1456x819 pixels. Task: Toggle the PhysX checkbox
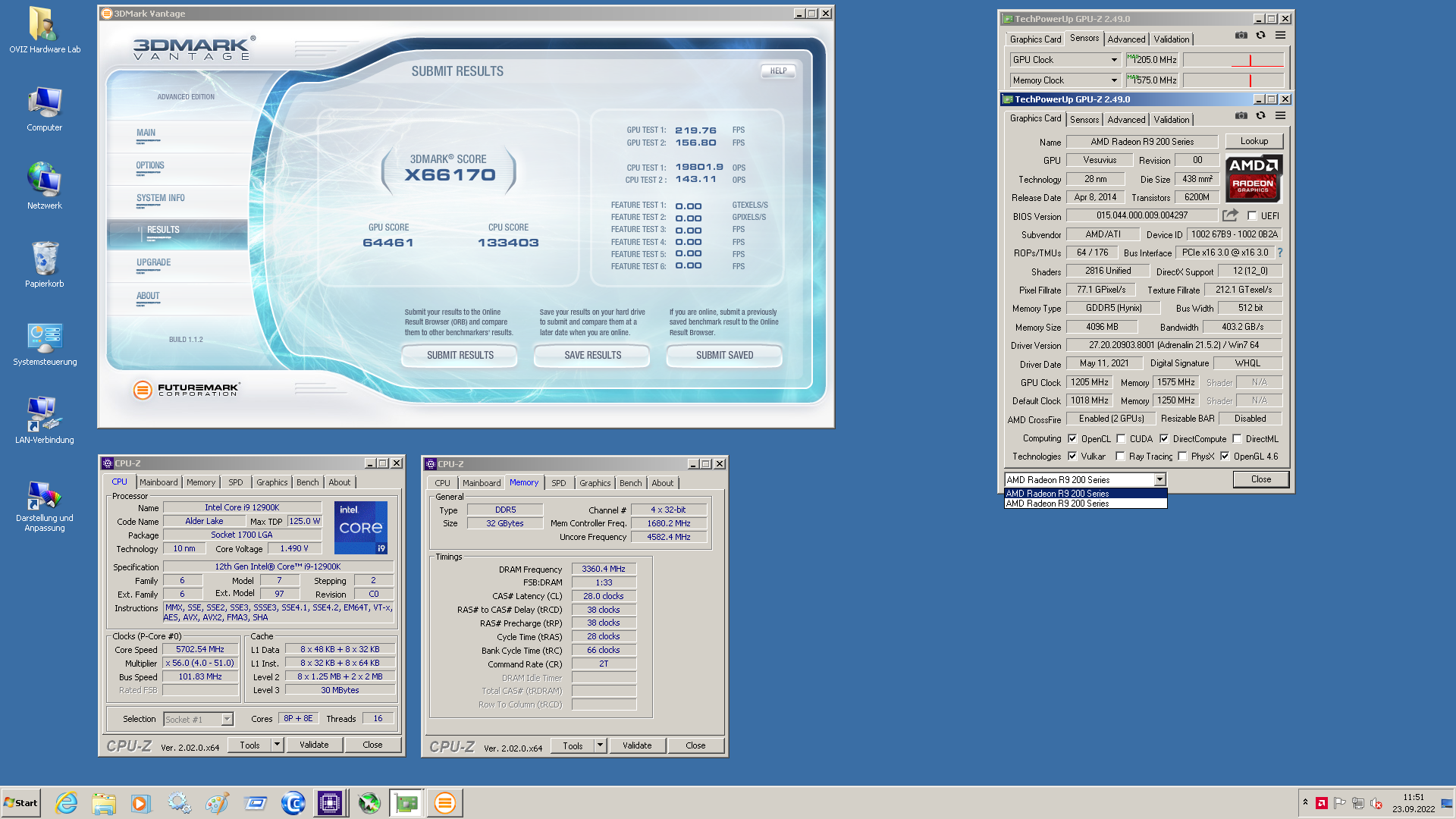[1182, 456]
